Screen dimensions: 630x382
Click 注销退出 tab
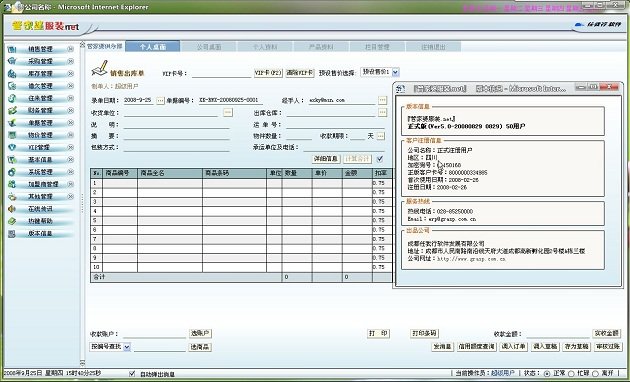(x=433, y=47)
